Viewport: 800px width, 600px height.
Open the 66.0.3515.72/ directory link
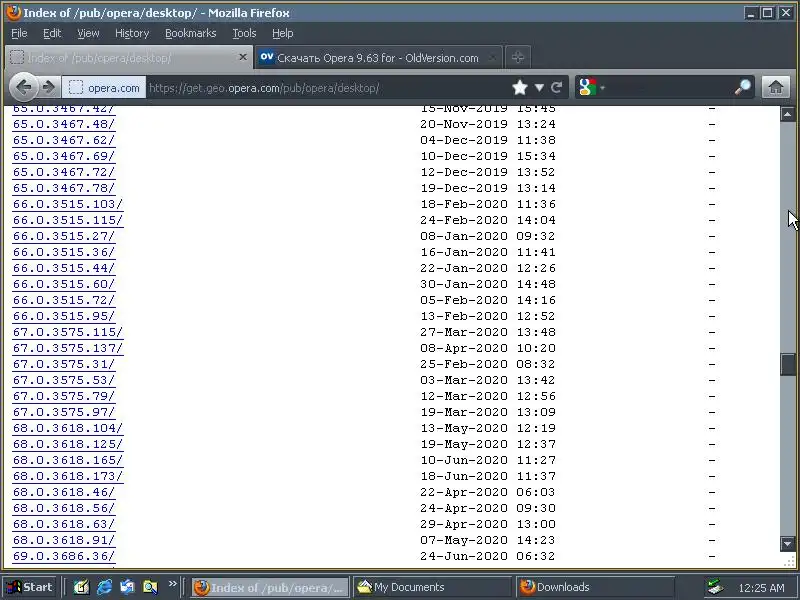64,300
